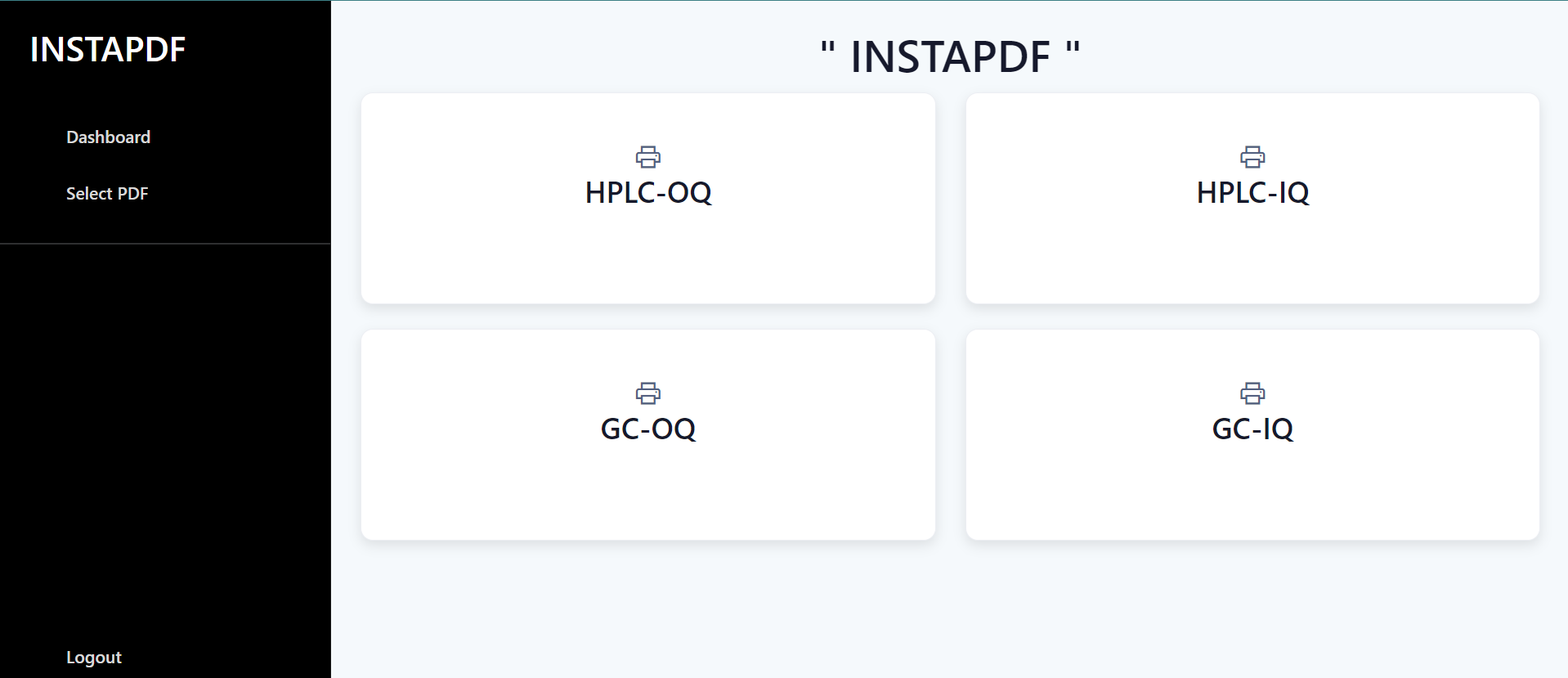Click blank space below HPLC-IQ label in card
This screenshot has width=1568, height=678.
point(1252,258)
